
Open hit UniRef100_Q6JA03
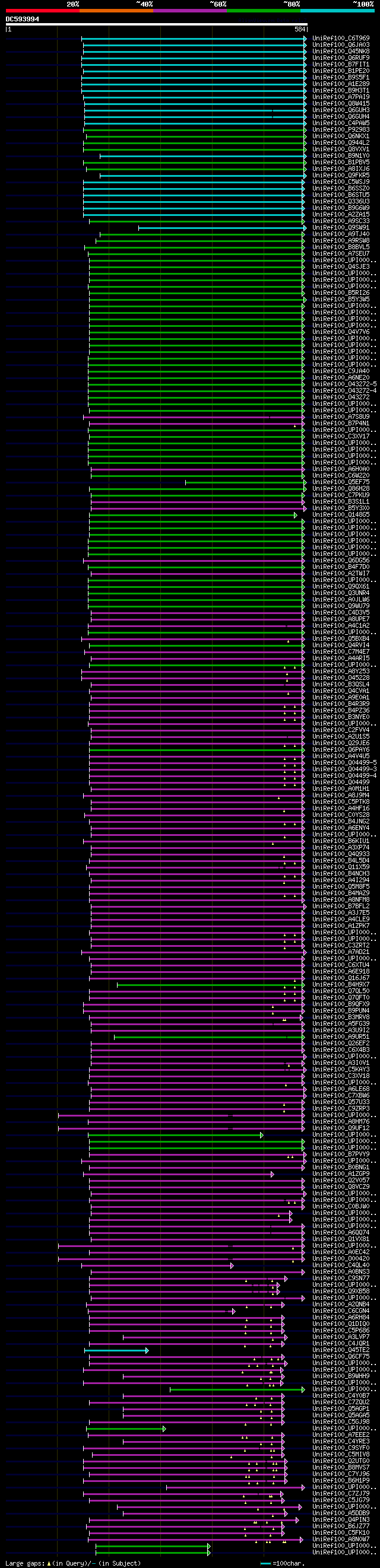pos(341,45)
